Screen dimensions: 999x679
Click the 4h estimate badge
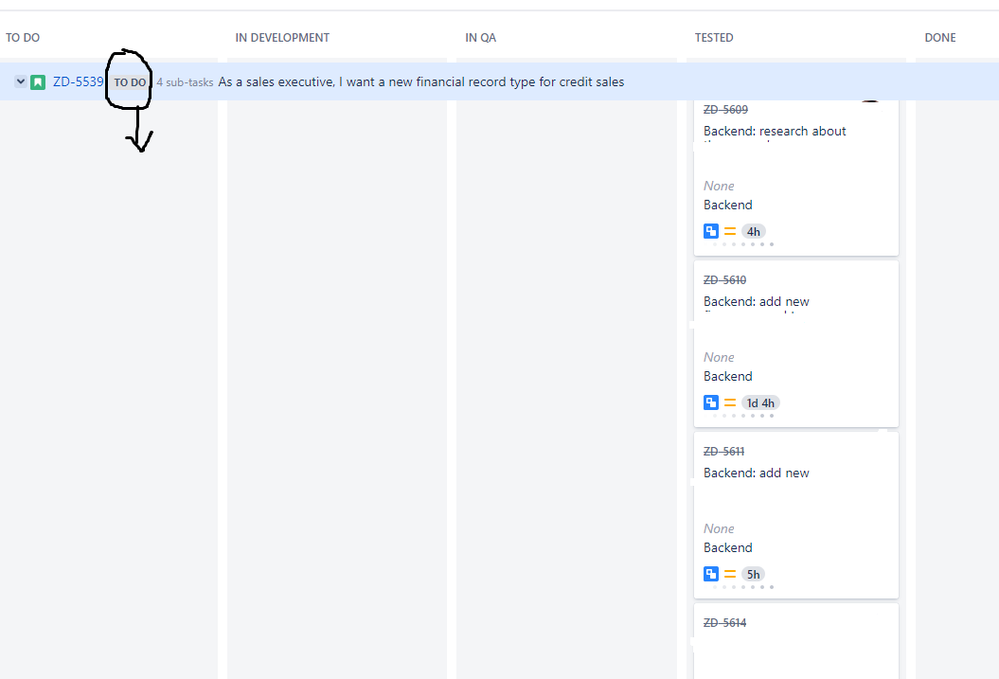753,231
